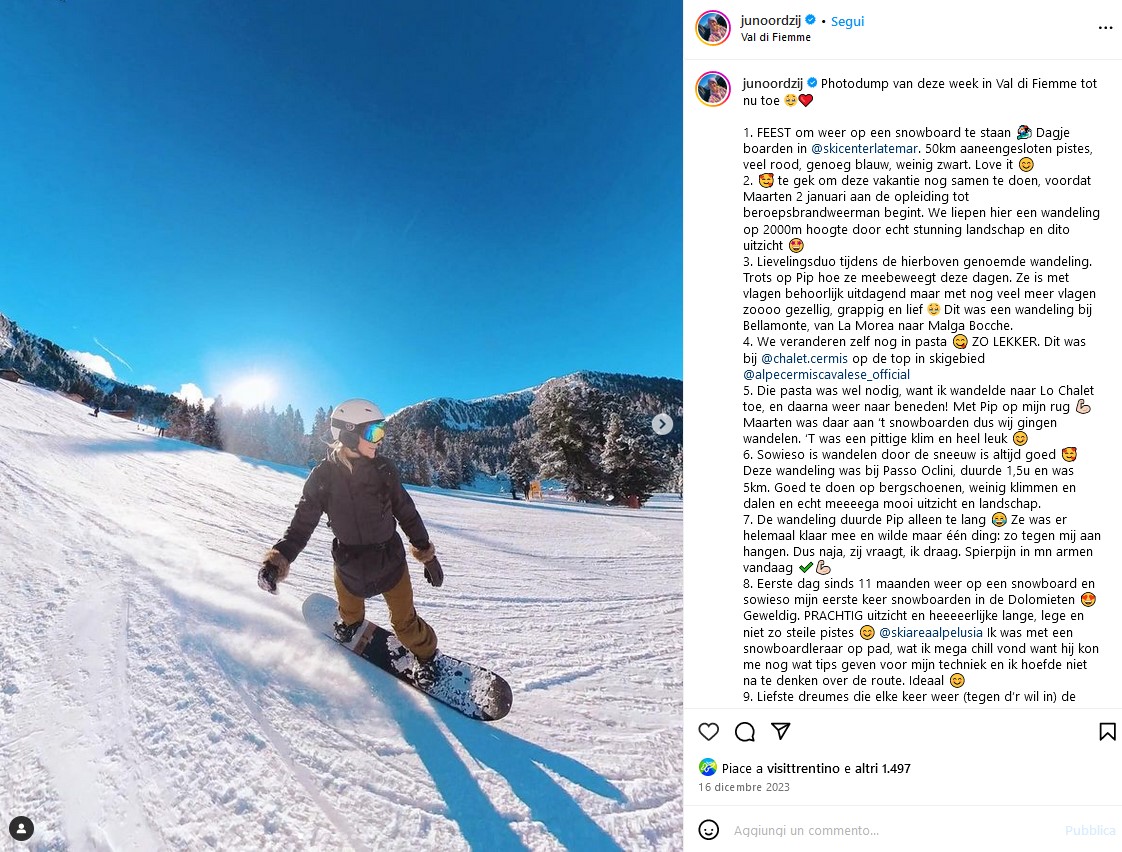Open the @skiareaalpelusia mention
Viewport: 1122px width, 852px height.
click(x=930, y=632)
